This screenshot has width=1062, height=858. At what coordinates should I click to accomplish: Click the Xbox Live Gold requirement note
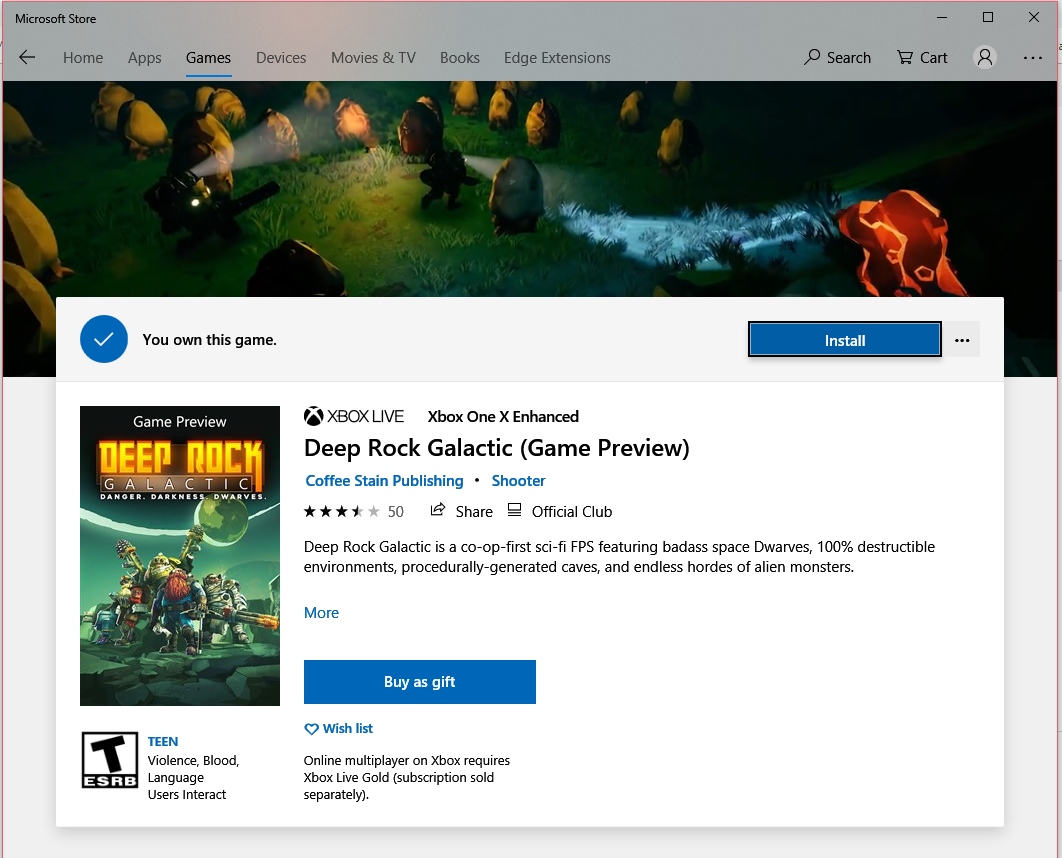pos(406,777)
